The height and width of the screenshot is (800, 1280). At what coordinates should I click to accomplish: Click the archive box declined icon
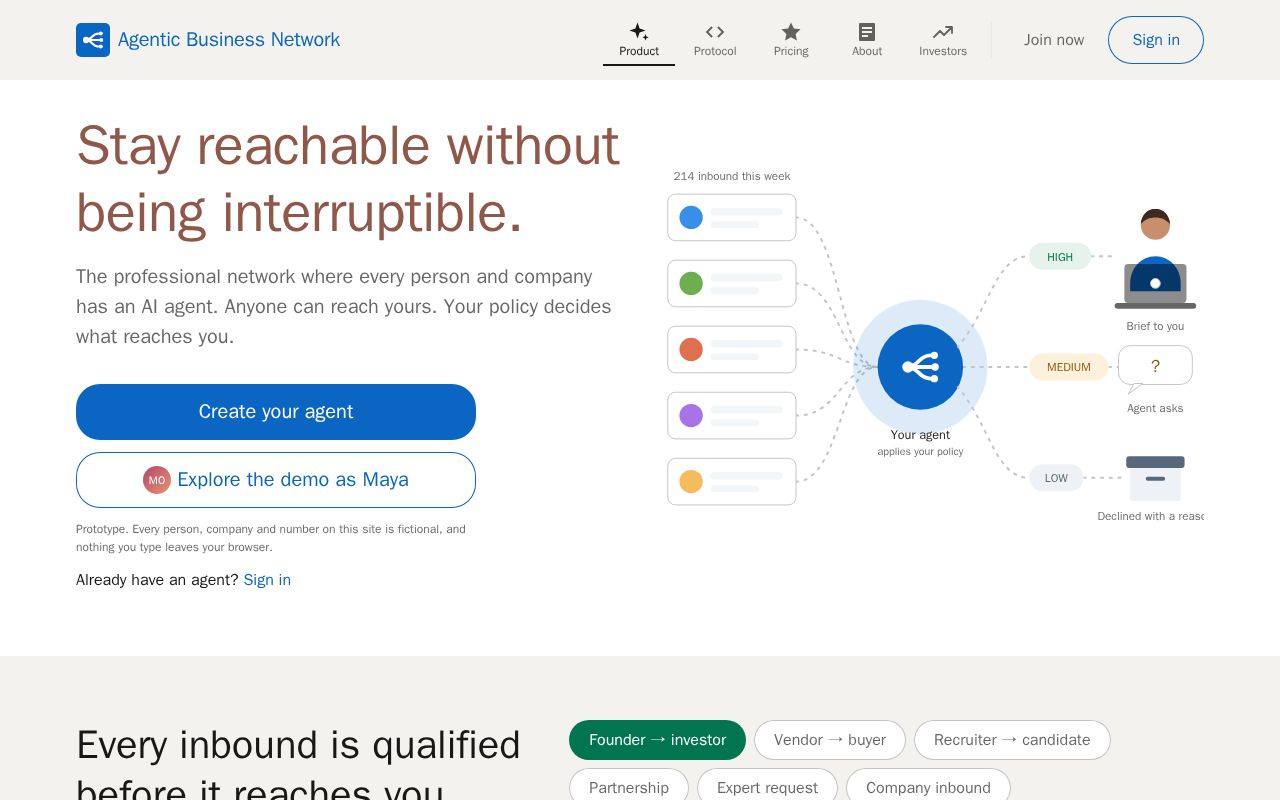[x=1155, y=478]
